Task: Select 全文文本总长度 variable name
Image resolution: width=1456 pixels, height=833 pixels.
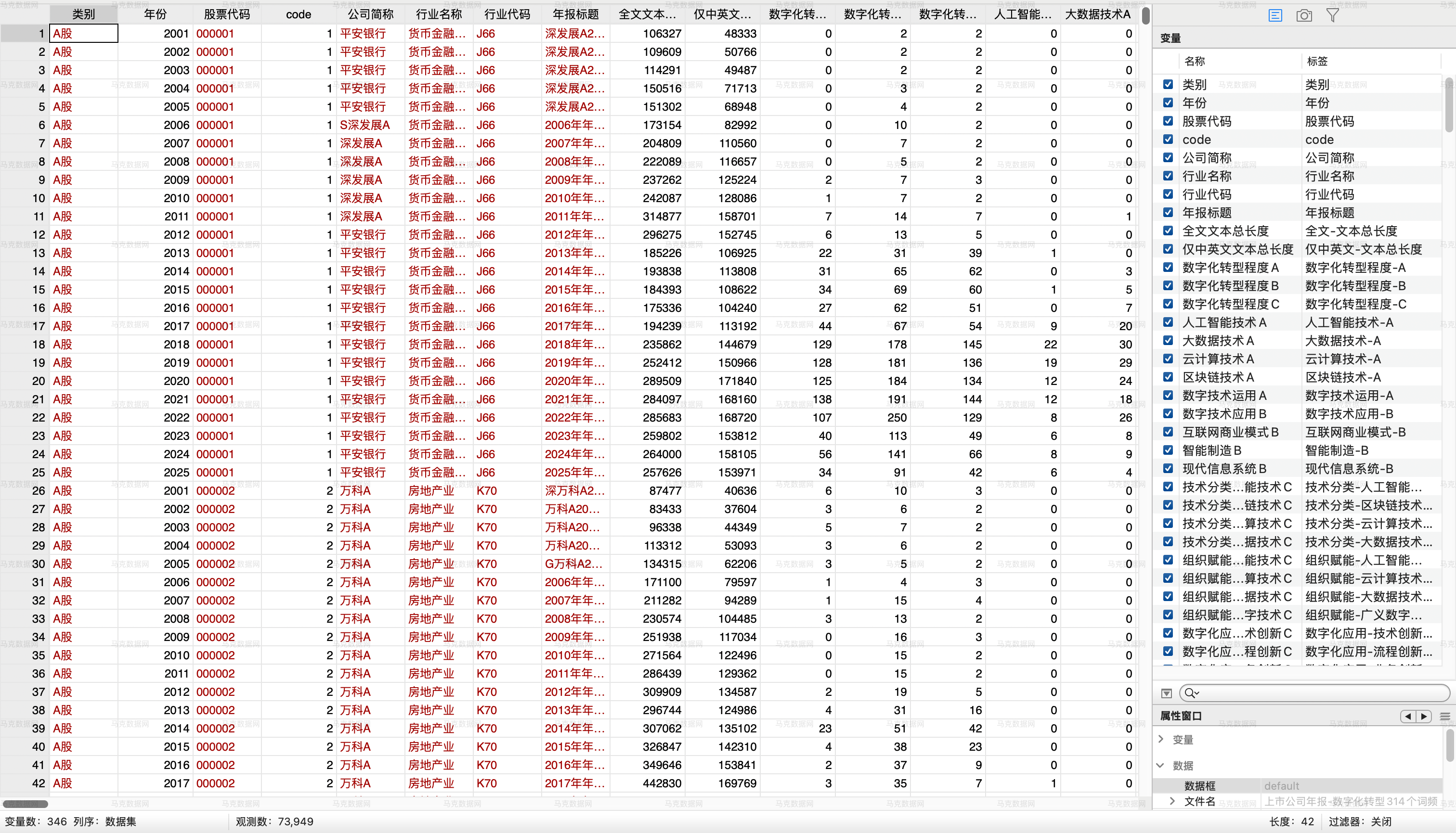Action: (x=1225, y=231)
